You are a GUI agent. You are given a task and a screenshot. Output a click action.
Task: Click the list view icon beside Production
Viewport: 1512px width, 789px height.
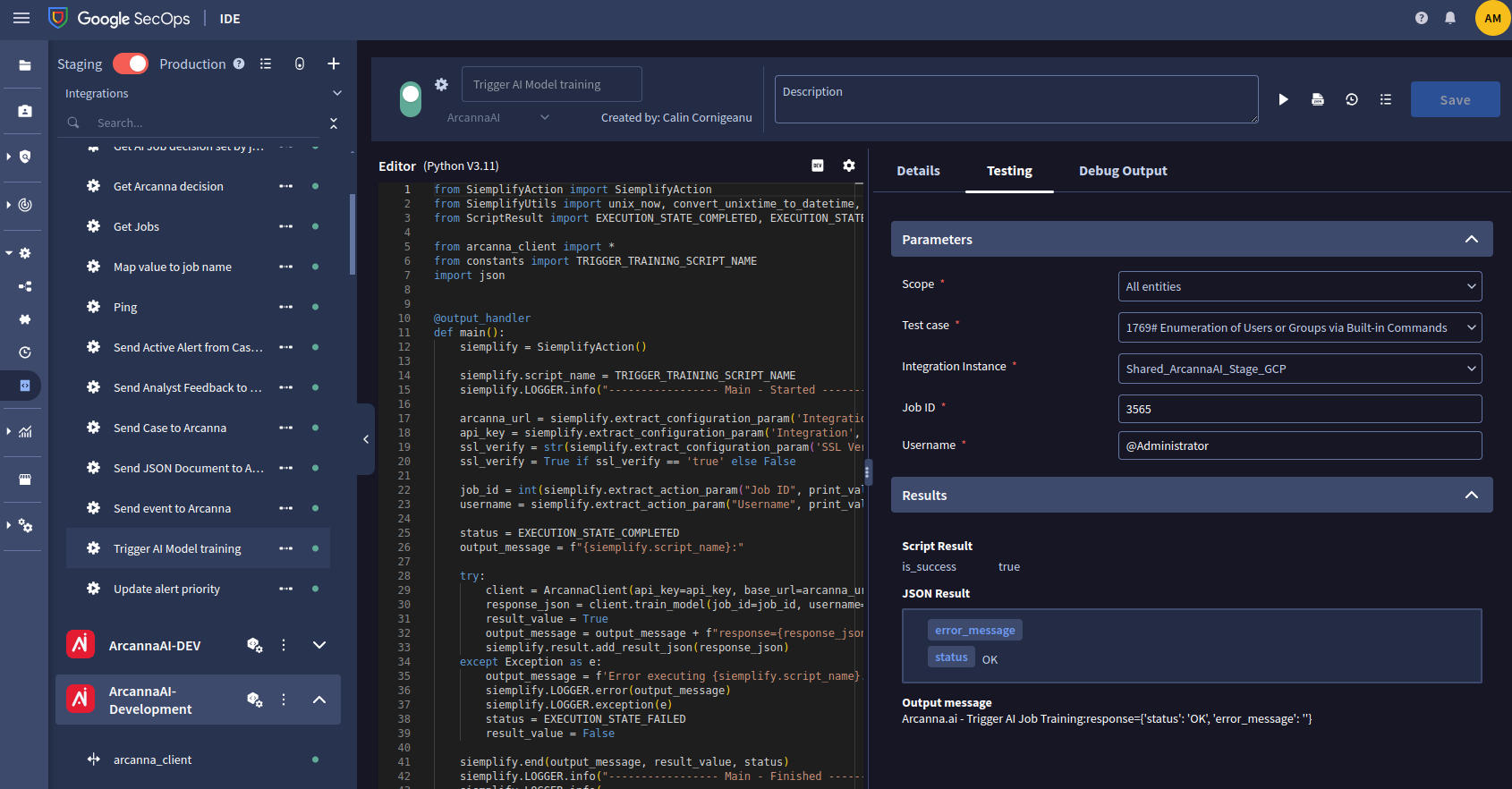(x=266, y=64)
